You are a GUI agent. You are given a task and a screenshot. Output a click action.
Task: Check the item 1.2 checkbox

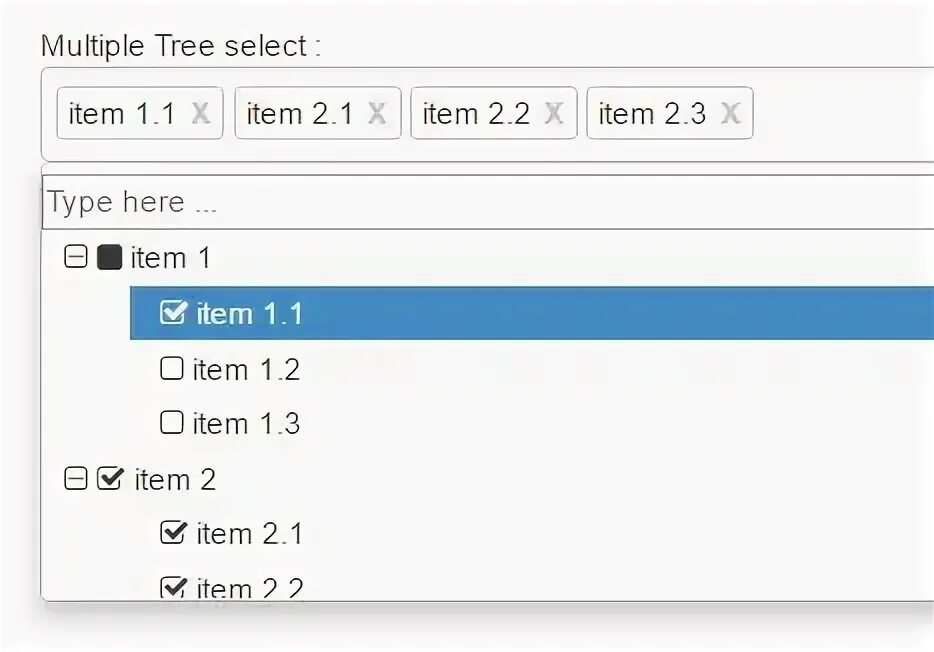(x=172, y=369)
